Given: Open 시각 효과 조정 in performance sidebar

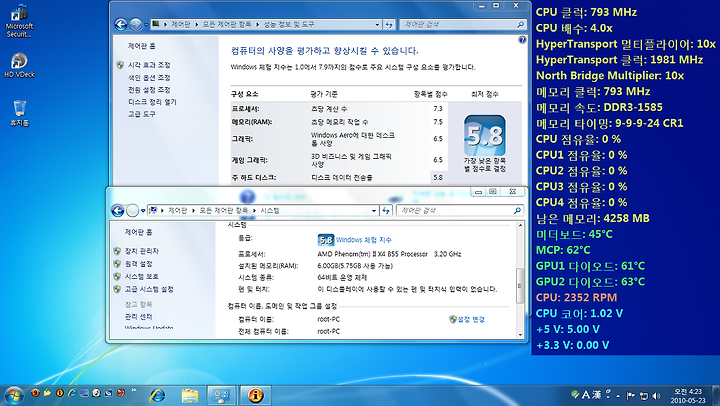Looking at the screenshot, I should click(x=149, y=65).
